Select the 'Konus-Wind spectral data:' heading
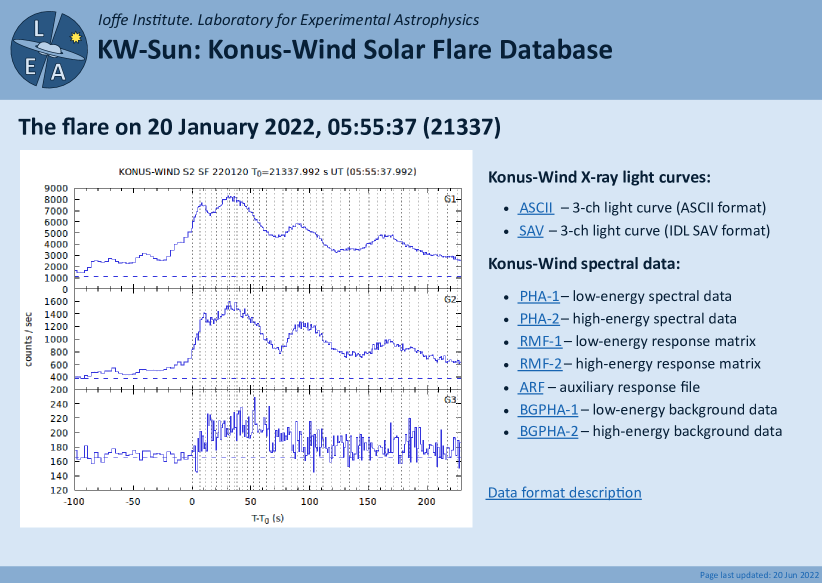The image size is (822, 583). click(584, 263)
